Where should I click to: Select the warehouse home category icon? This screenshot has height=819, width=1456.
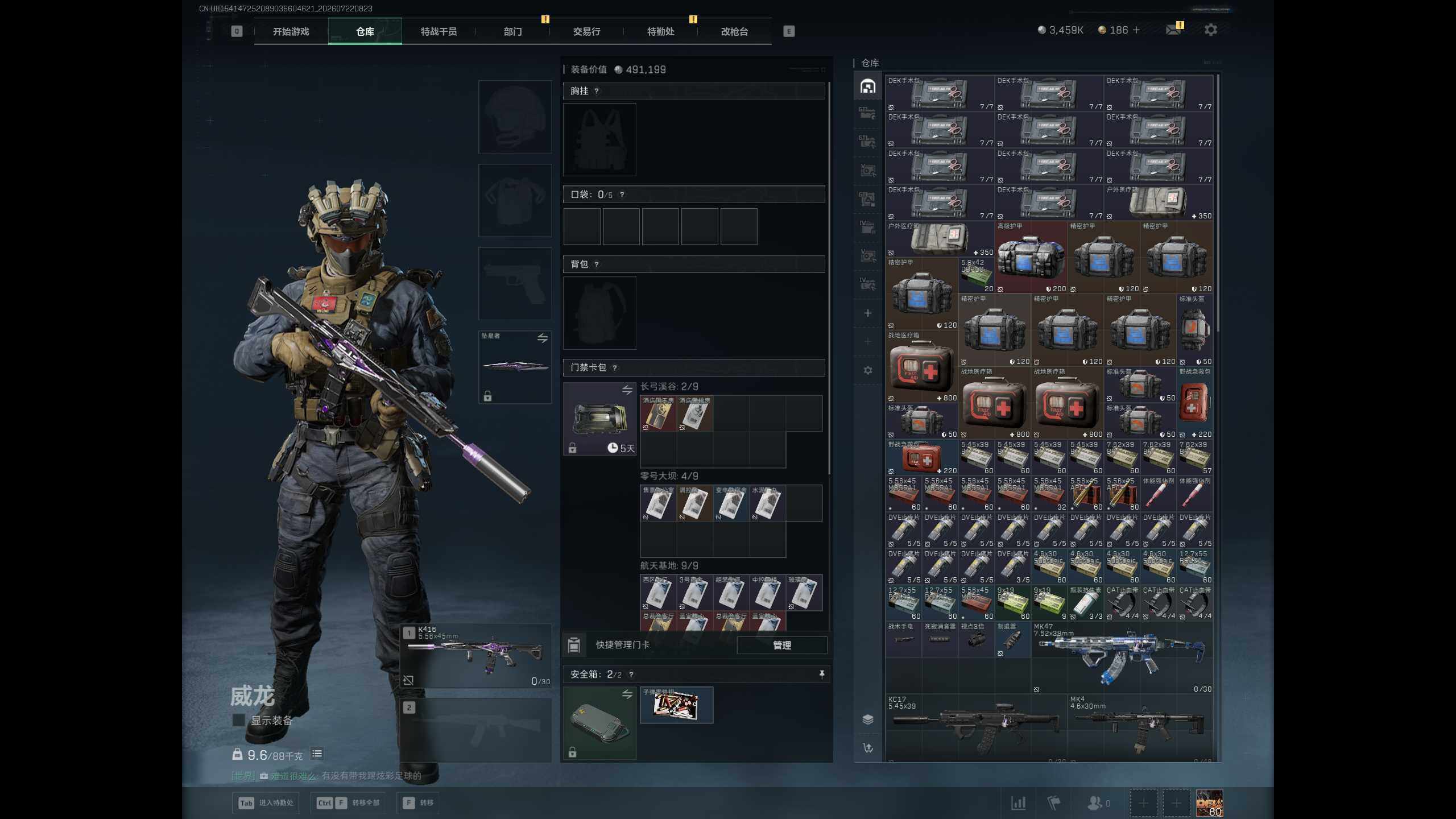868,86
